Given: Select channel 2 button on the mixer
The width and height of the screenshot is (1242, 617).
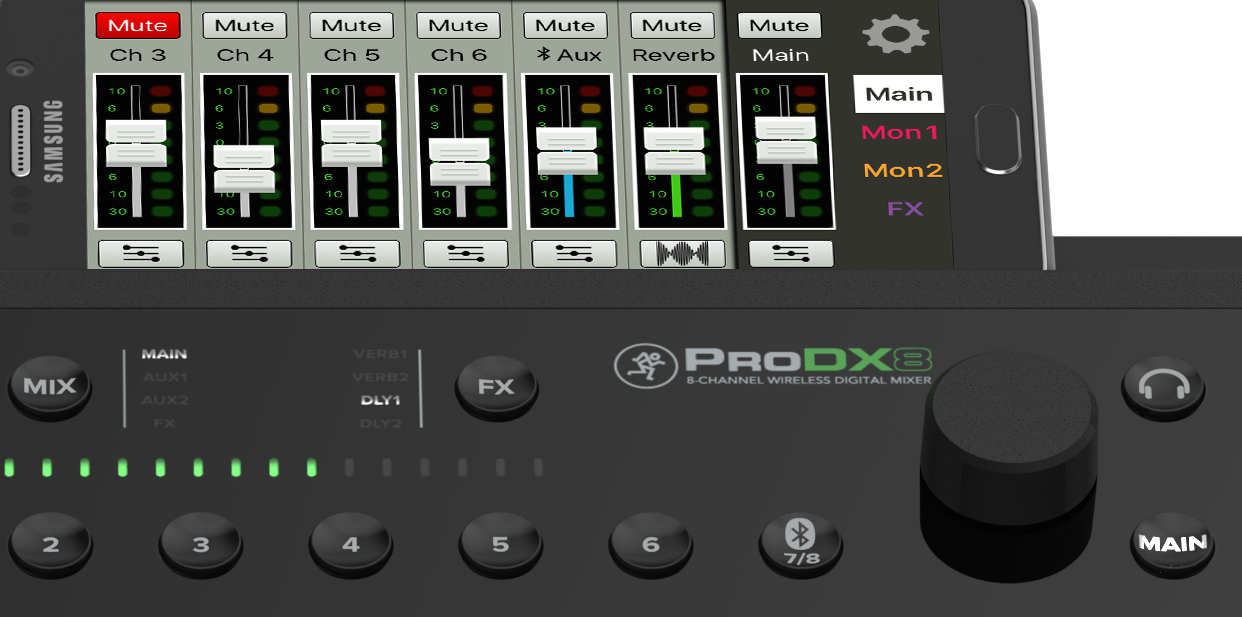Looking at the screenshot, I should [51, 545].
